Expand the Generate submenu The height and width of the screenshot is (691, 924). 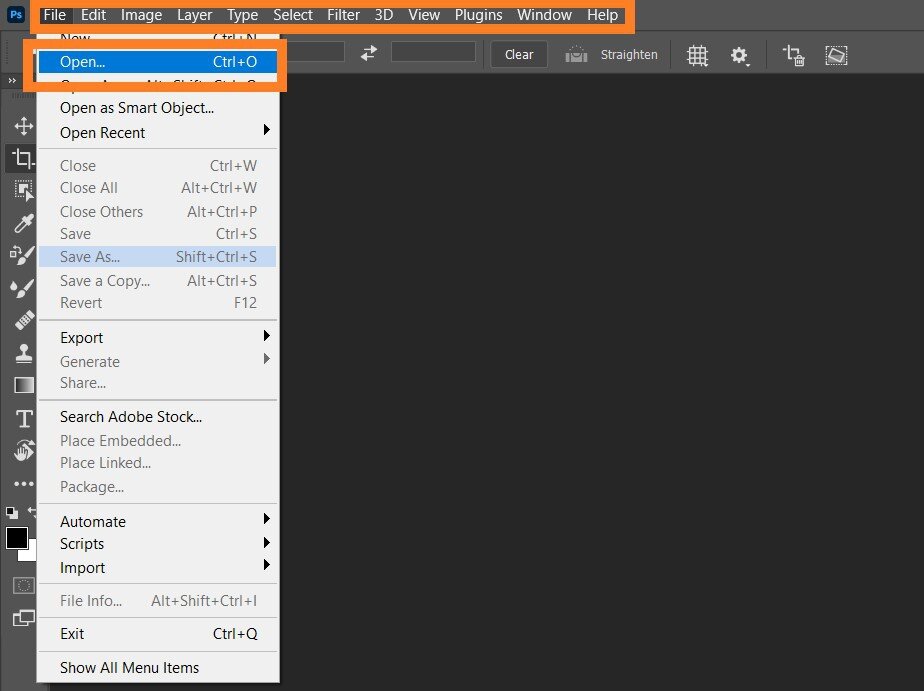(158, 361)
